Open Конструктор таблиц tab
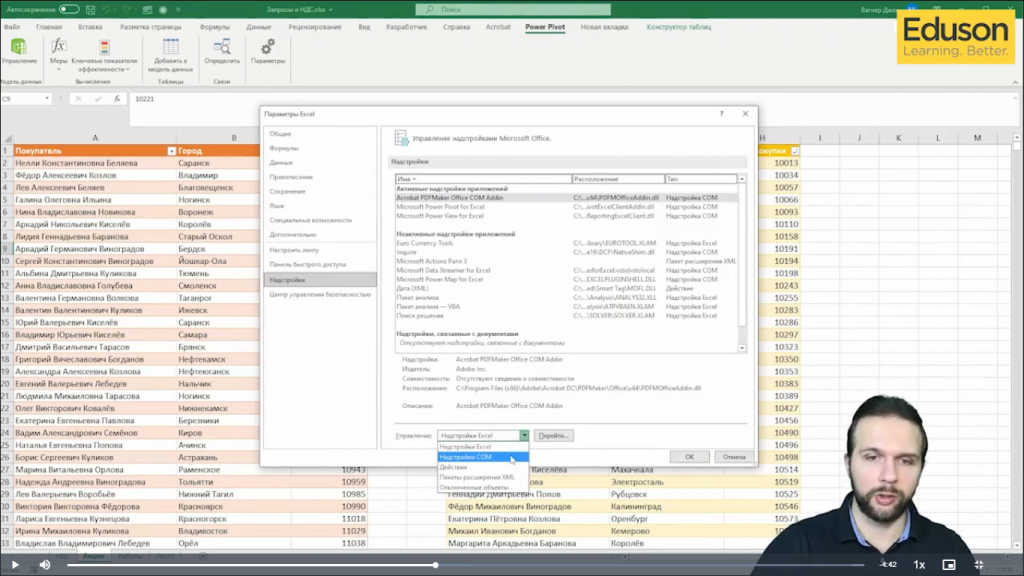This screenshot has height=576, width=1024. (679, 27)
